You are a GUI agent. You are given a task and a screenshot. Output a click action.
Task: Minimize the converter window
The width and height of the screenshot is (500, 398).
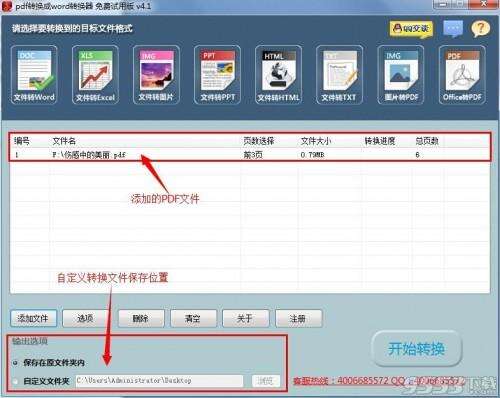point(444,4)
